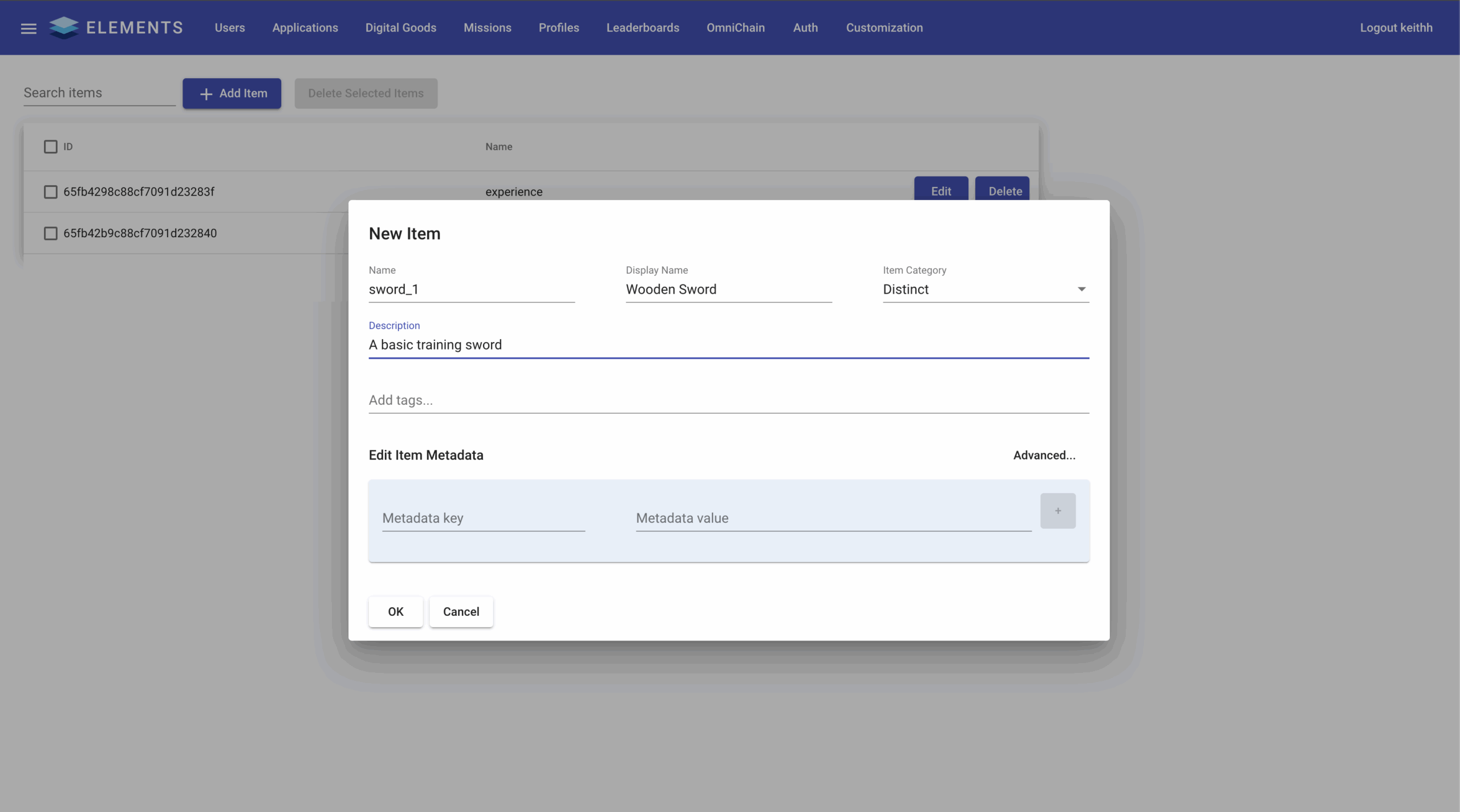Open the Item Category dropdown arrow
This screenshot has height=812, width=1460.
pyautogui.click(x=1081, y=289)
